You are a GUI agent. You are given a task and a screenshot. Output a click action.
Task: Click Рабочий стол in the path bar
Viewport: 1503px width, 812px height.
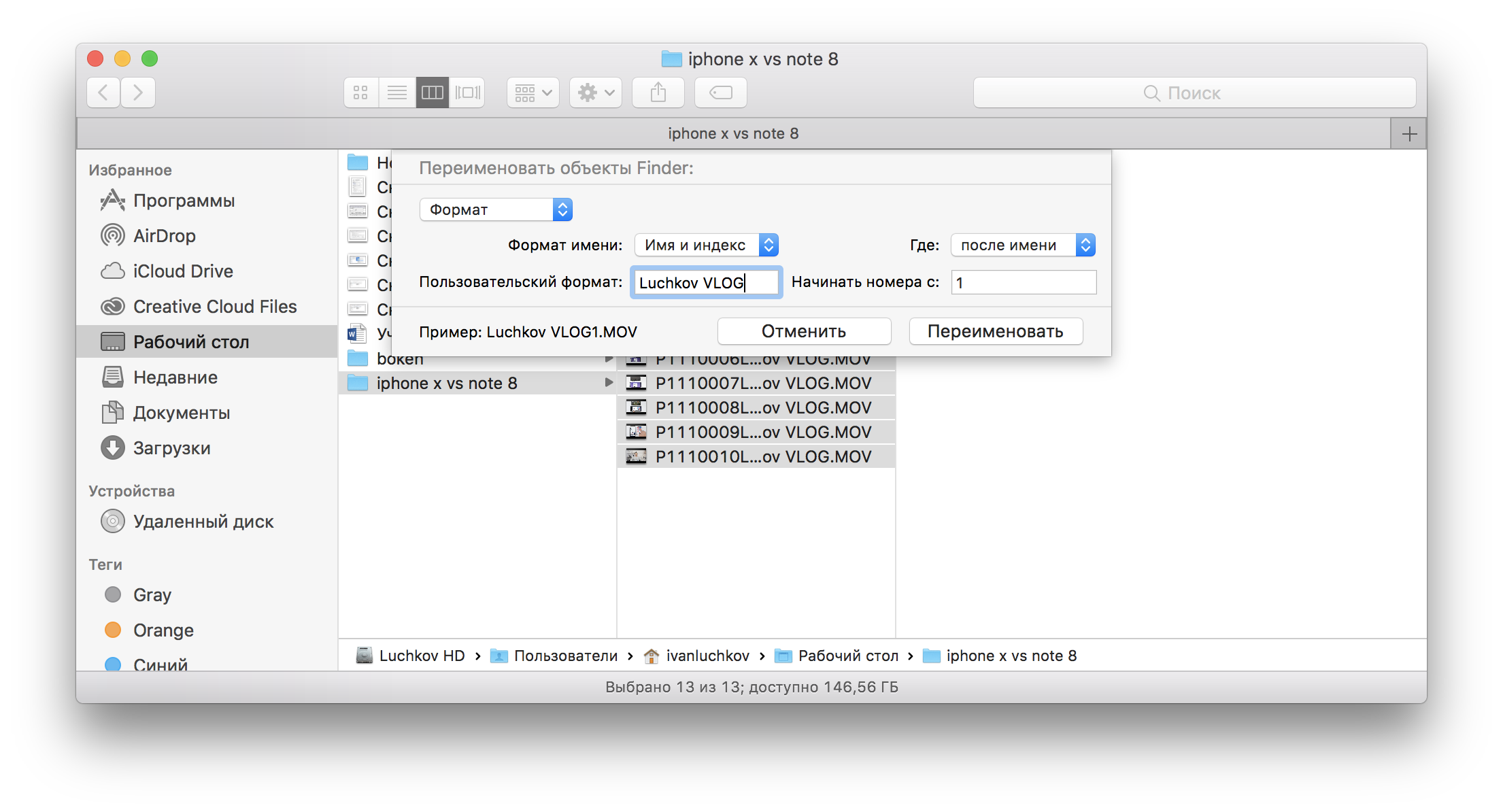[837, 656]
